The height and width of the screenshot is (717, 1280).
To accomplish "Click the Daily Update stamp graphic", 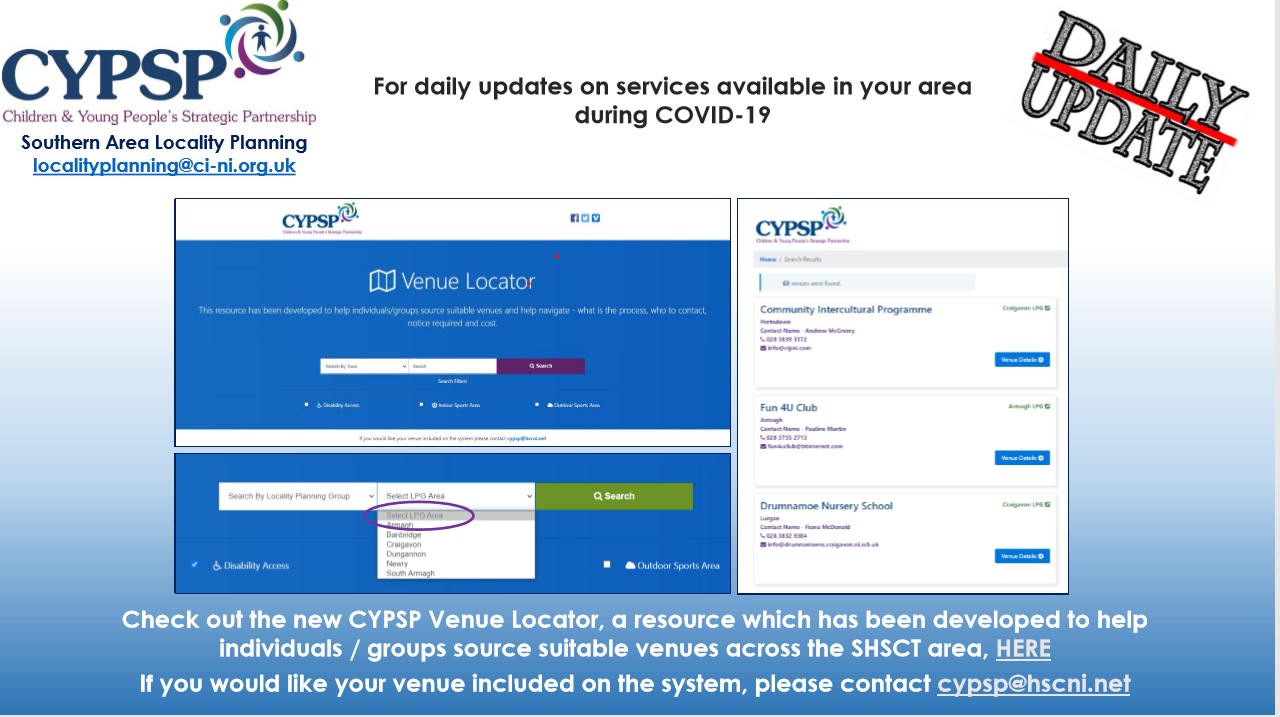I will (1130, 100).
